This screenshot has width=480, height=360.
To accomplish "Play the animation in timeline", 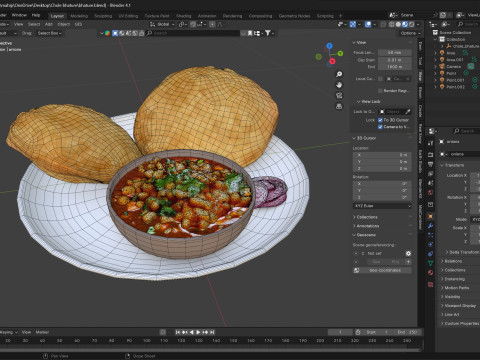I will pos(198,332).
